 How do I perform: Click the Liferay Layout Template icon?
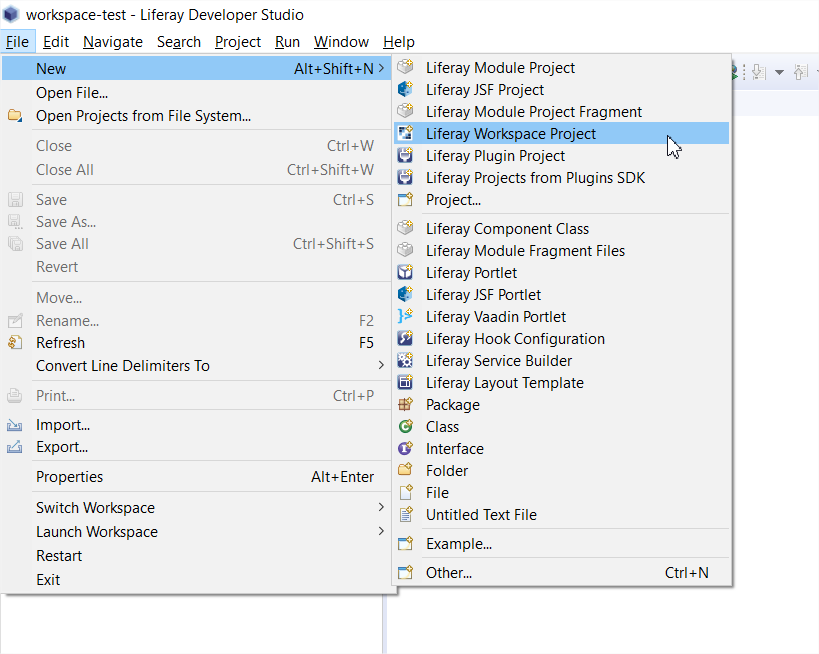(x=405, y=383)
